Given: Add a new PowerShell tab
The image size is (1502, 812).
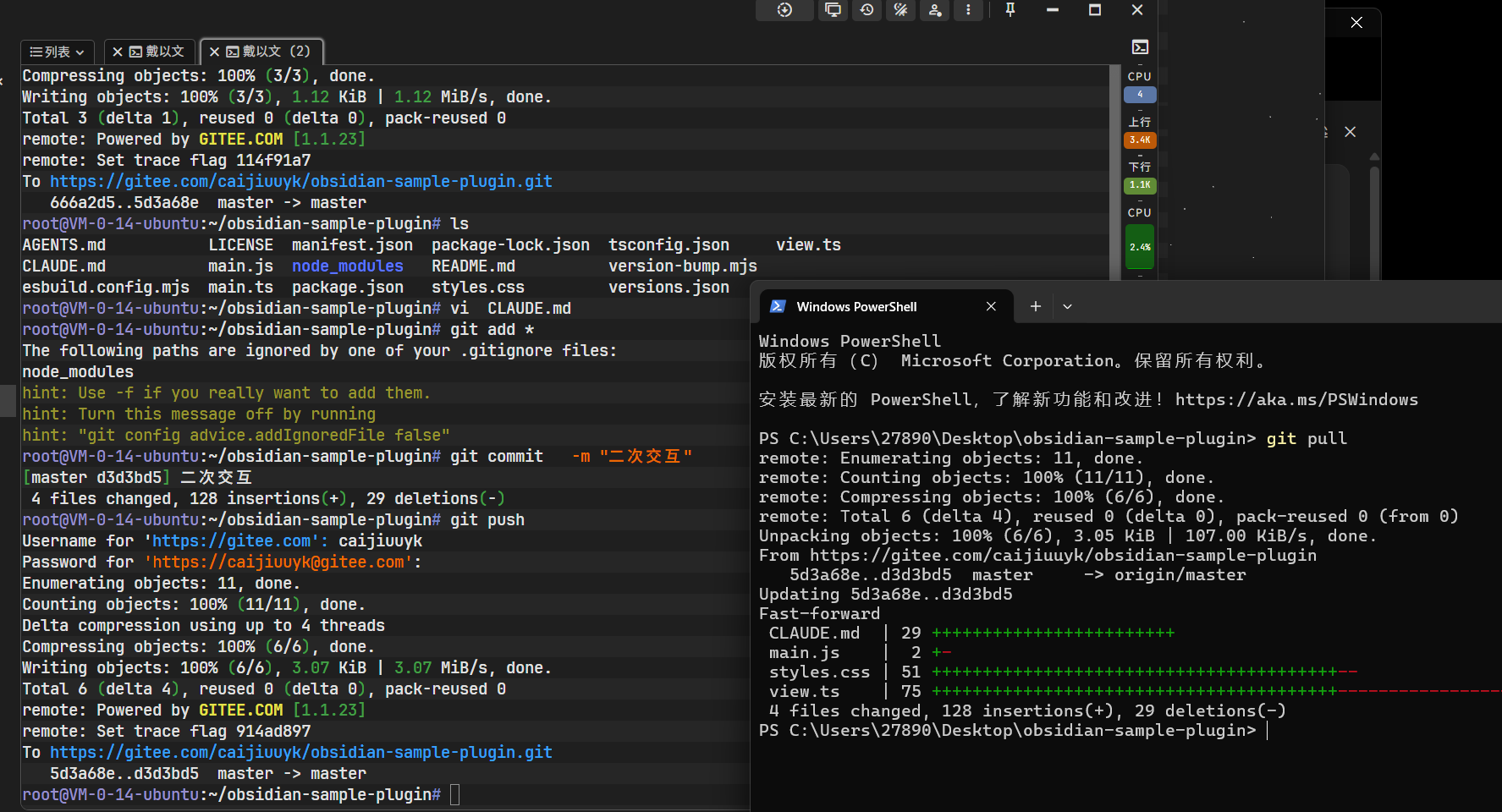Looking at the screenshot, I should click(x=1035, y=307).
